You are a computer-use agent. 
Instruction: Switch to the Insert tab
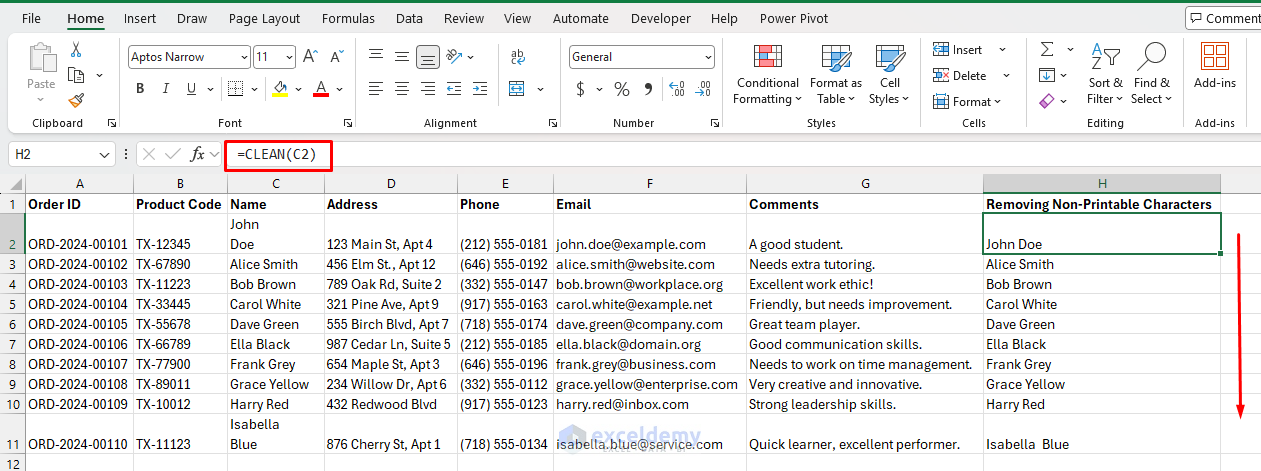click(140, 18)
